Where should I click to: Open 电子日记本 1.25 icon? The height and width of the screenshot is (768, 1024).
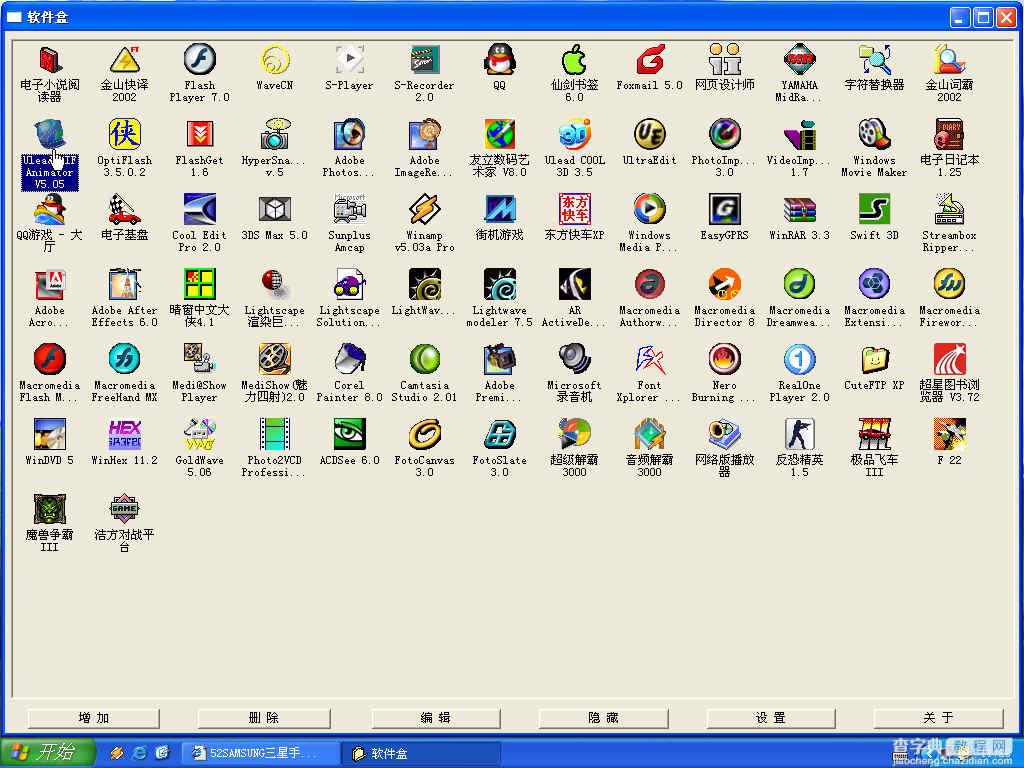950,135
